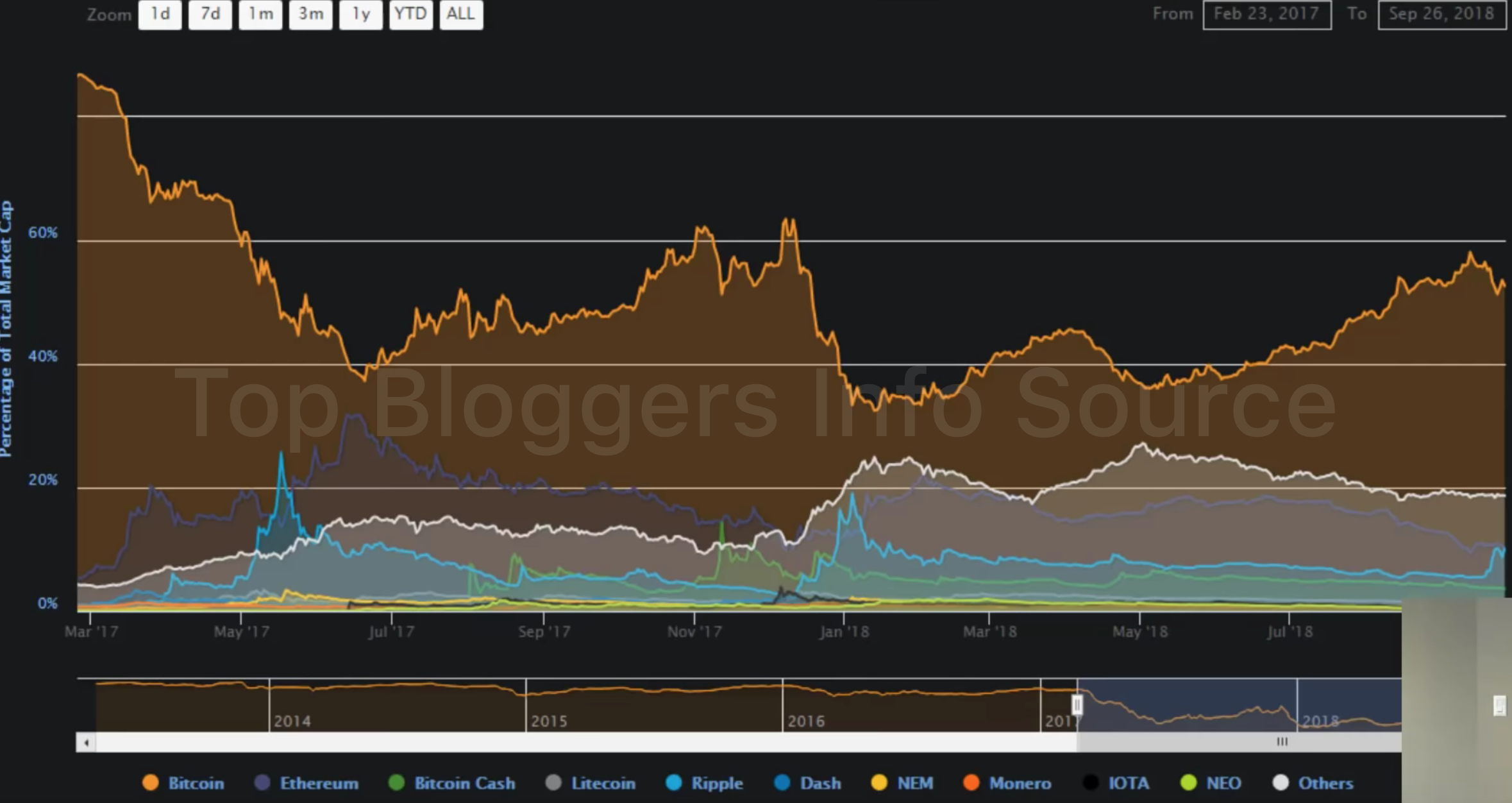Zoom chart to 1y range
The image size is (1512, 803).
pyautogui.click(x=360, y=14)
